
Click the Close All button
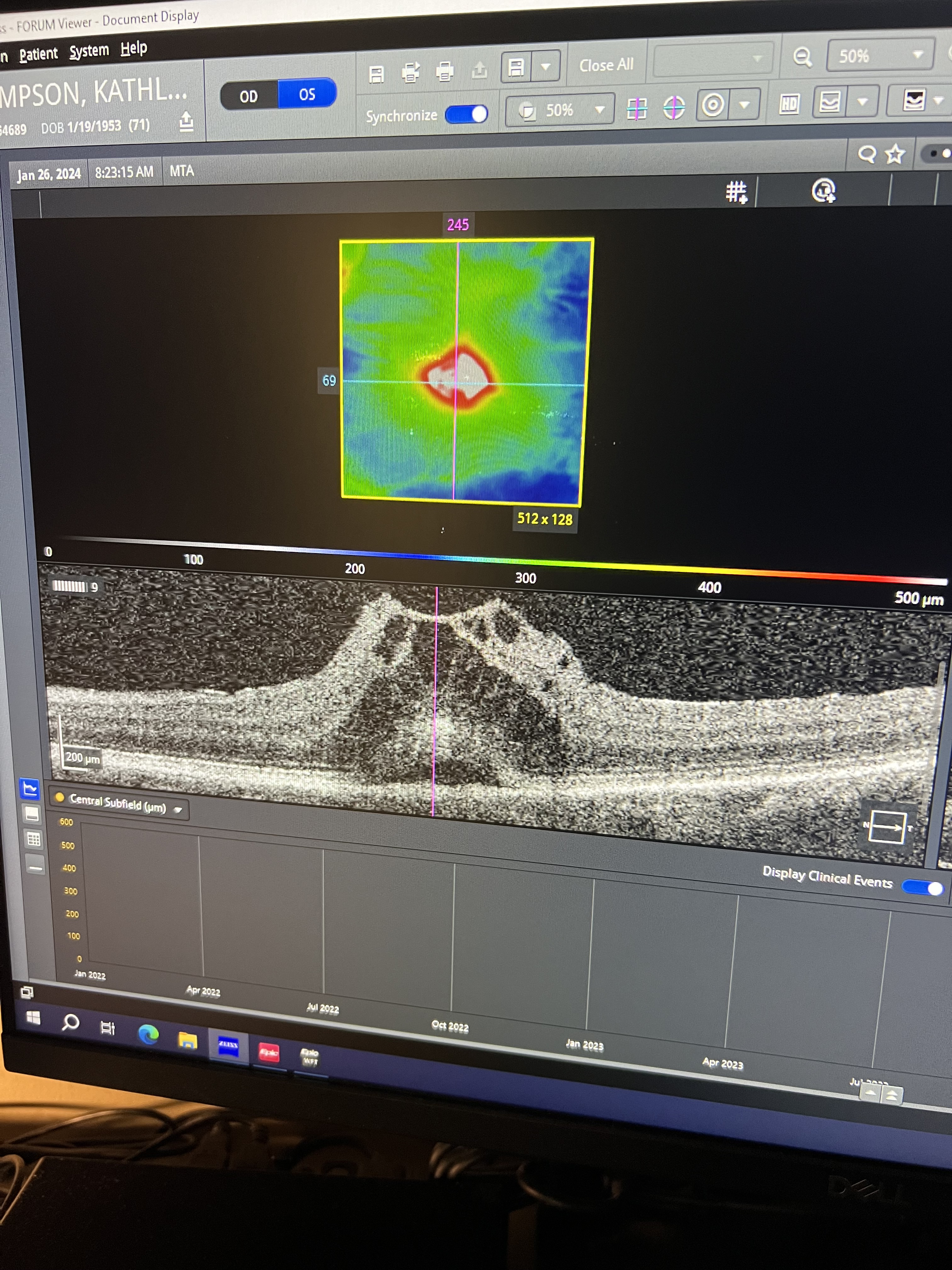(x=606, y=66)
